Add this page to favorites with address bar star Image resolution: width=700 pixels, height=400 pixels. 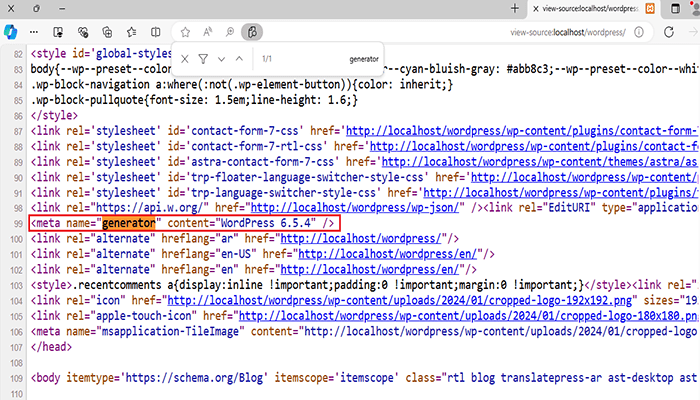tap(185, 32)
